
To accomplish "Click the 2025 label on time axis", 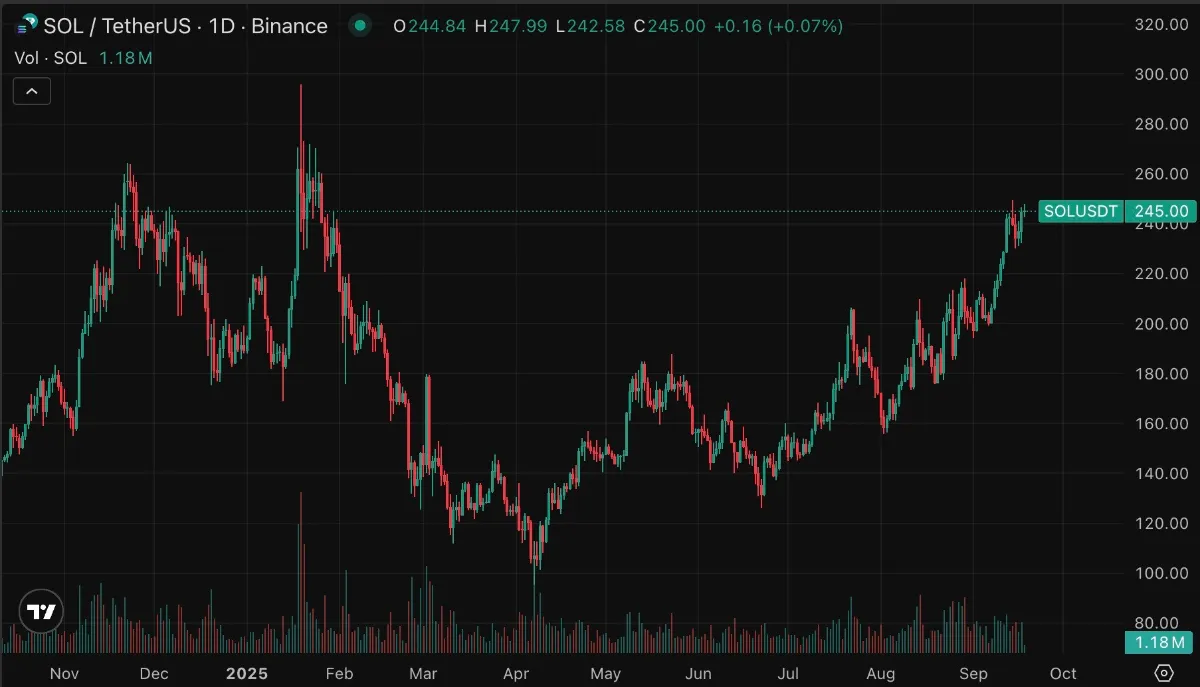I will tap(247, 674).
